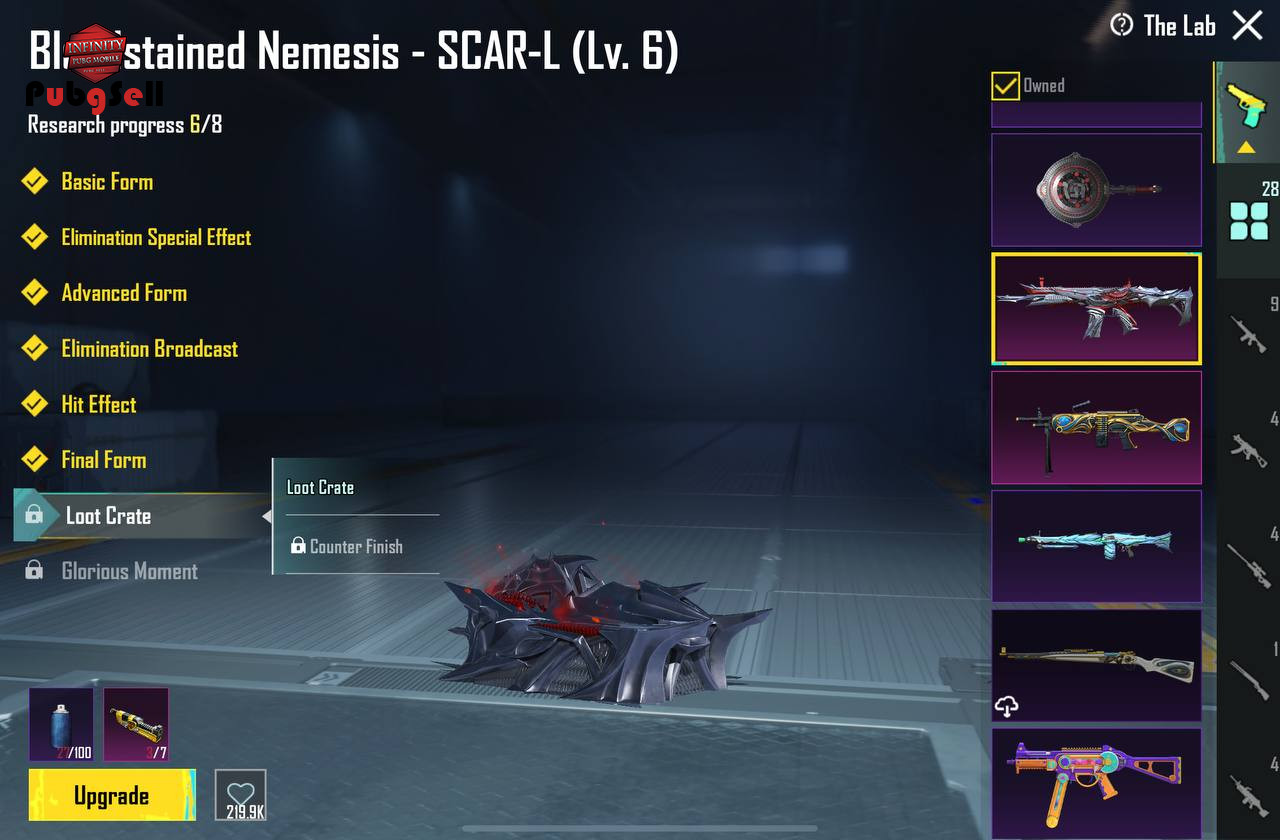This screenshot has height=840, width=1280.
Task: Select the golden gun material item
Action: 136,724
